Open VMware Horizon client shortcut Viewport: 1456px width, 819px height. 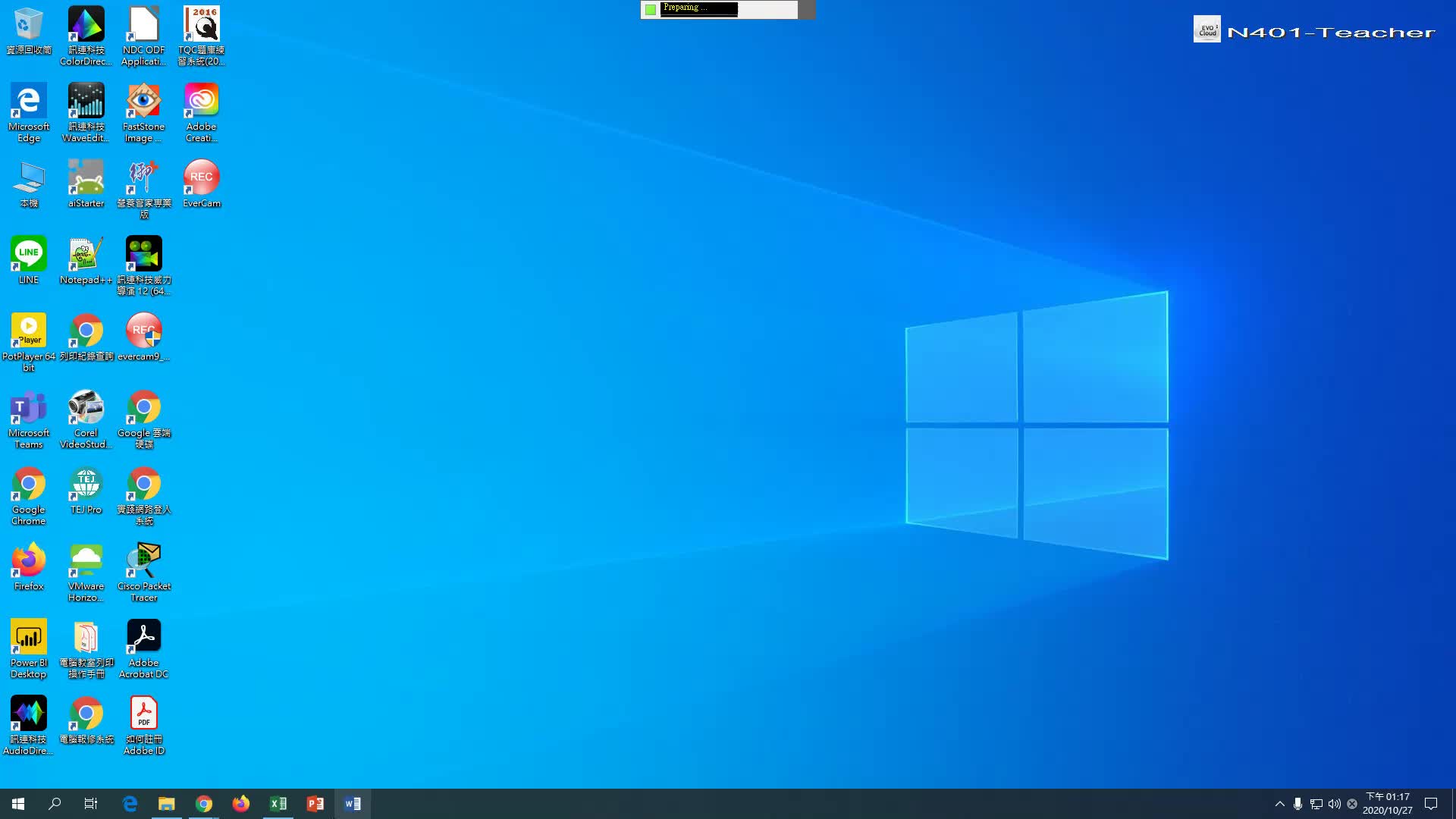click(x=86, y=572)
